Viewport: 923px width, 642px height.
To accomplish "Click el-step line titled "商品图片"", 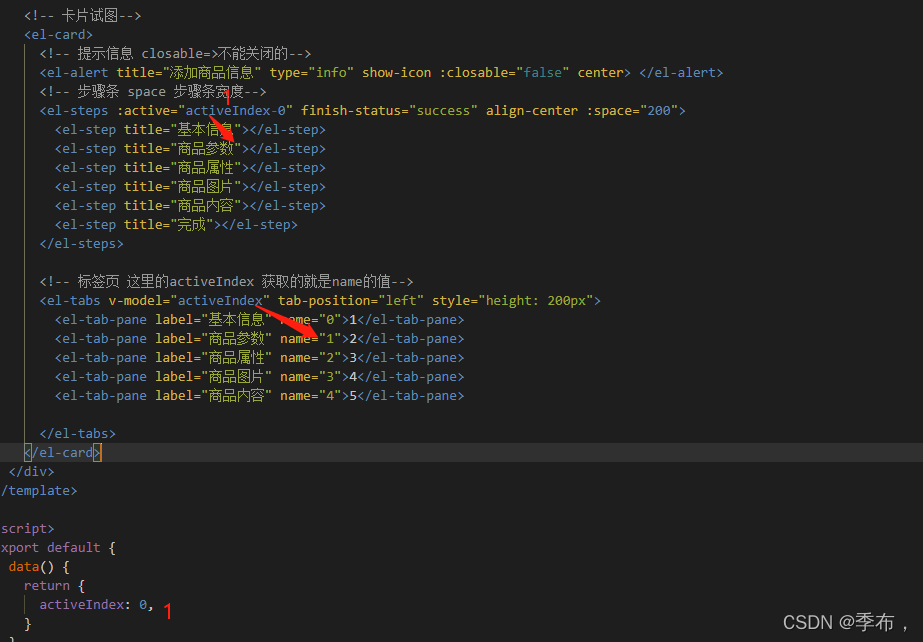I will (x=190, y=187).
